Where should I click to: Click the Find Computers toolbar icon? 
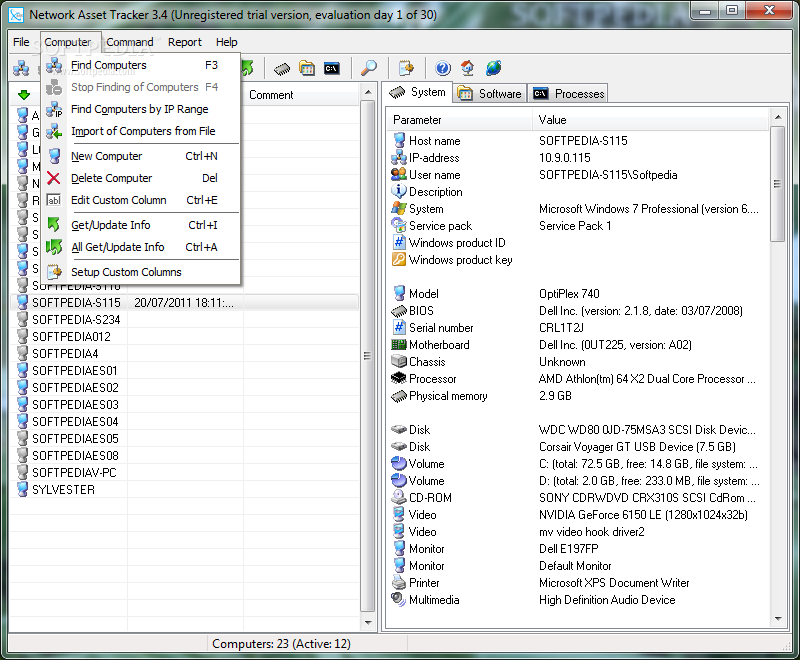21,68
